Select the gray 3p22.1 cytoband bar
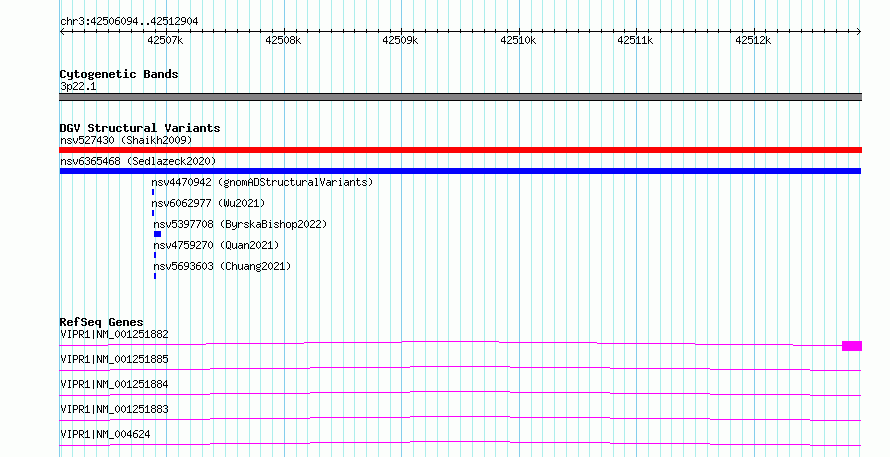This screenshot has height=457, width=890. click(460, 97)
